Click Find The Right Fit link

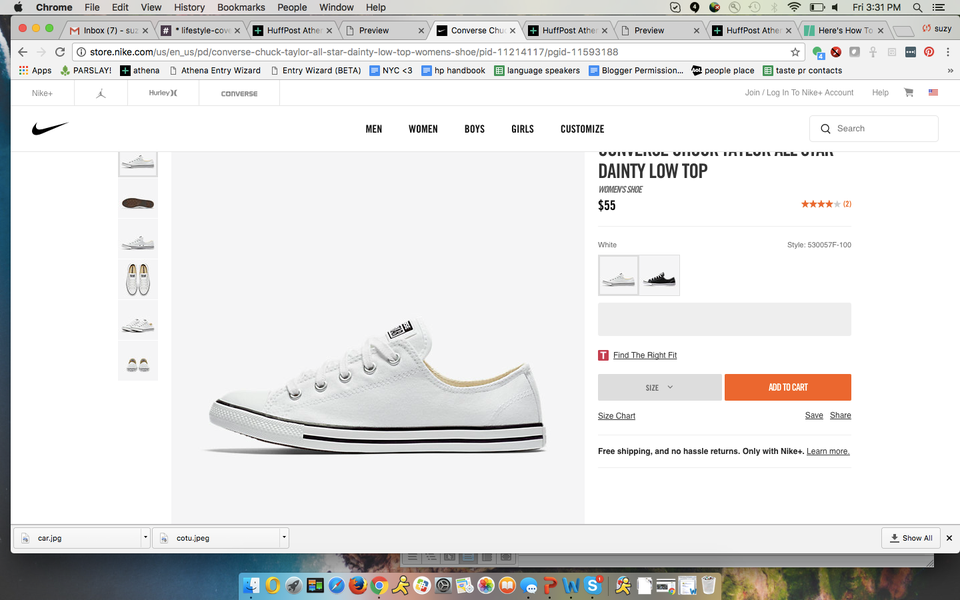pos(645,355)
